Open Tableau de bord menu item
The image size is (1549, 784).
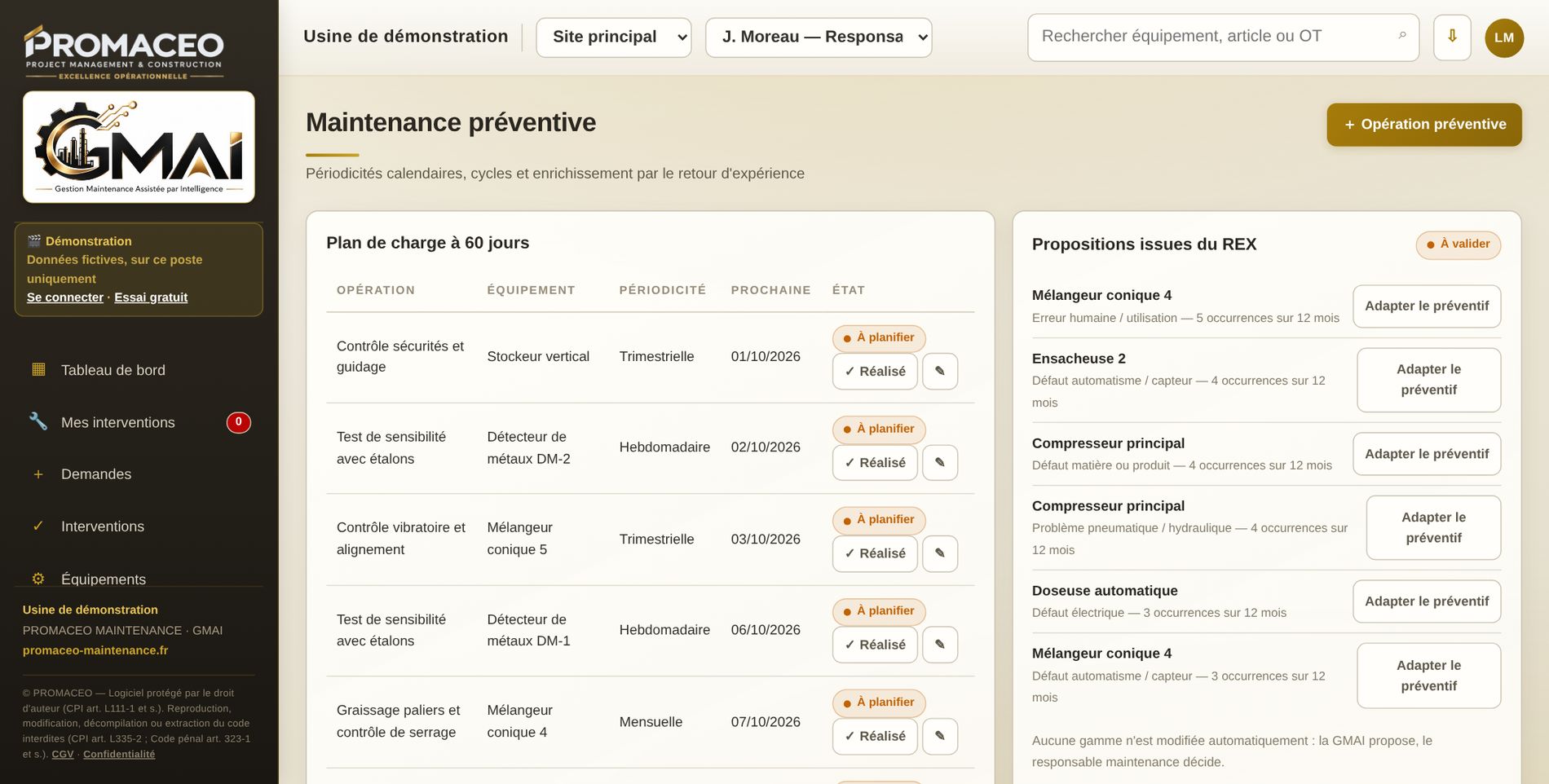139,370
